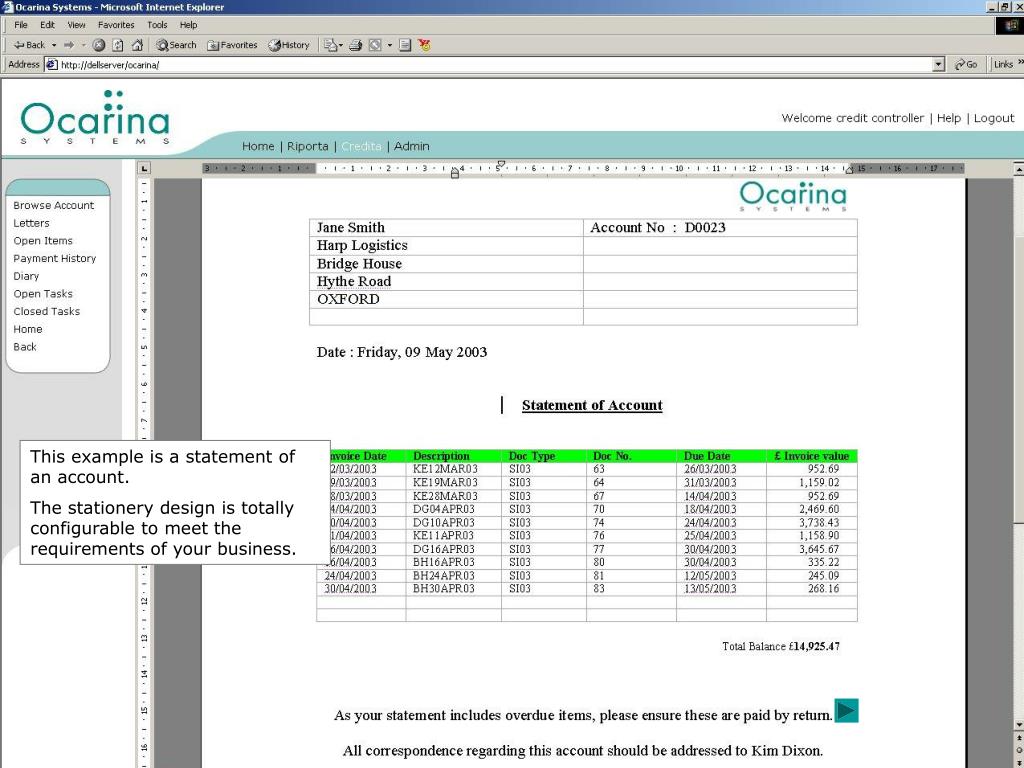Open the Back button history dropdown arrow
This screenshot has height=768, width=1024.
pyautogui.click(x=54, y=45)
